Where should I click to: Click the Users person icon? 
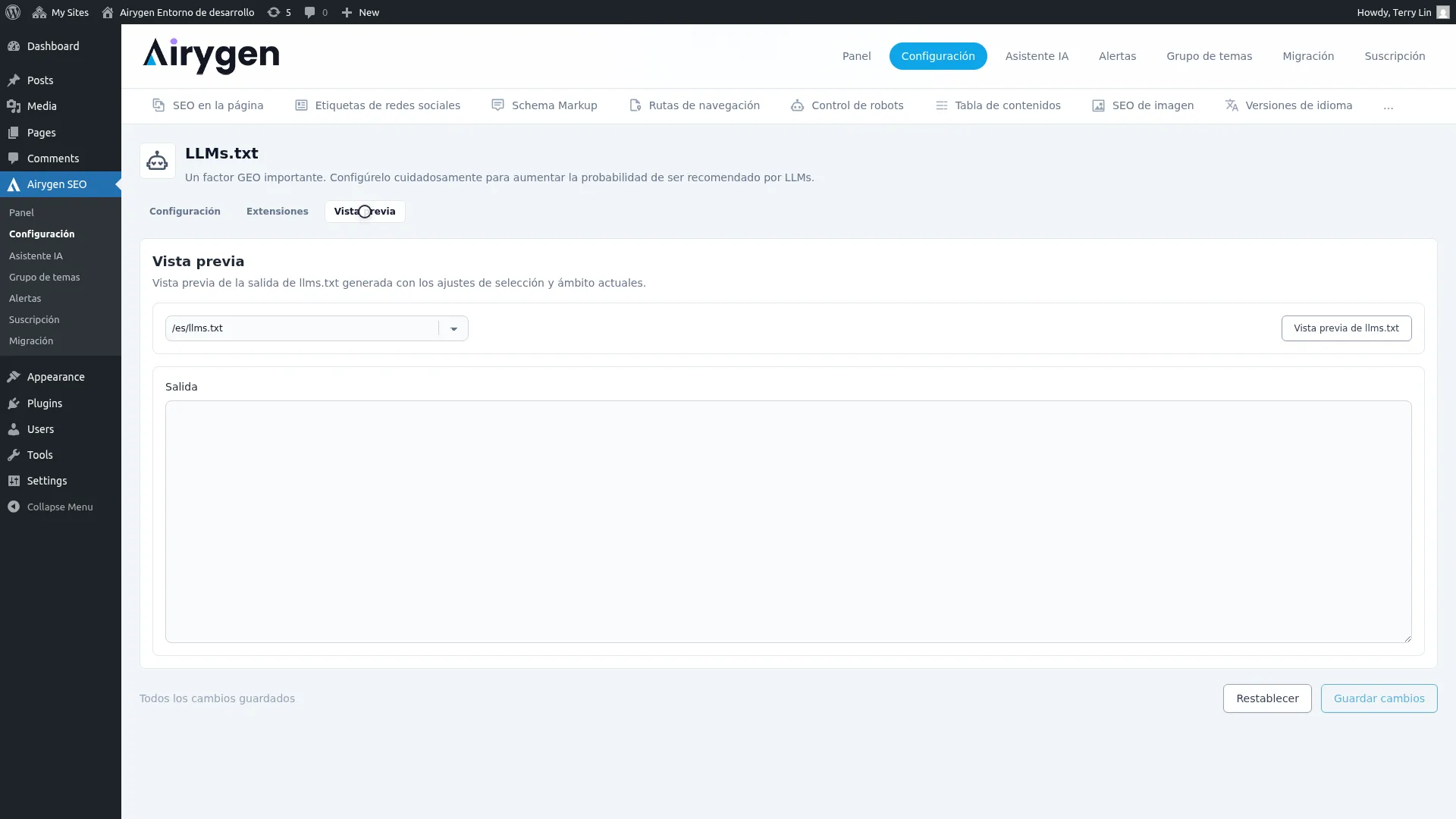point(14,429)
